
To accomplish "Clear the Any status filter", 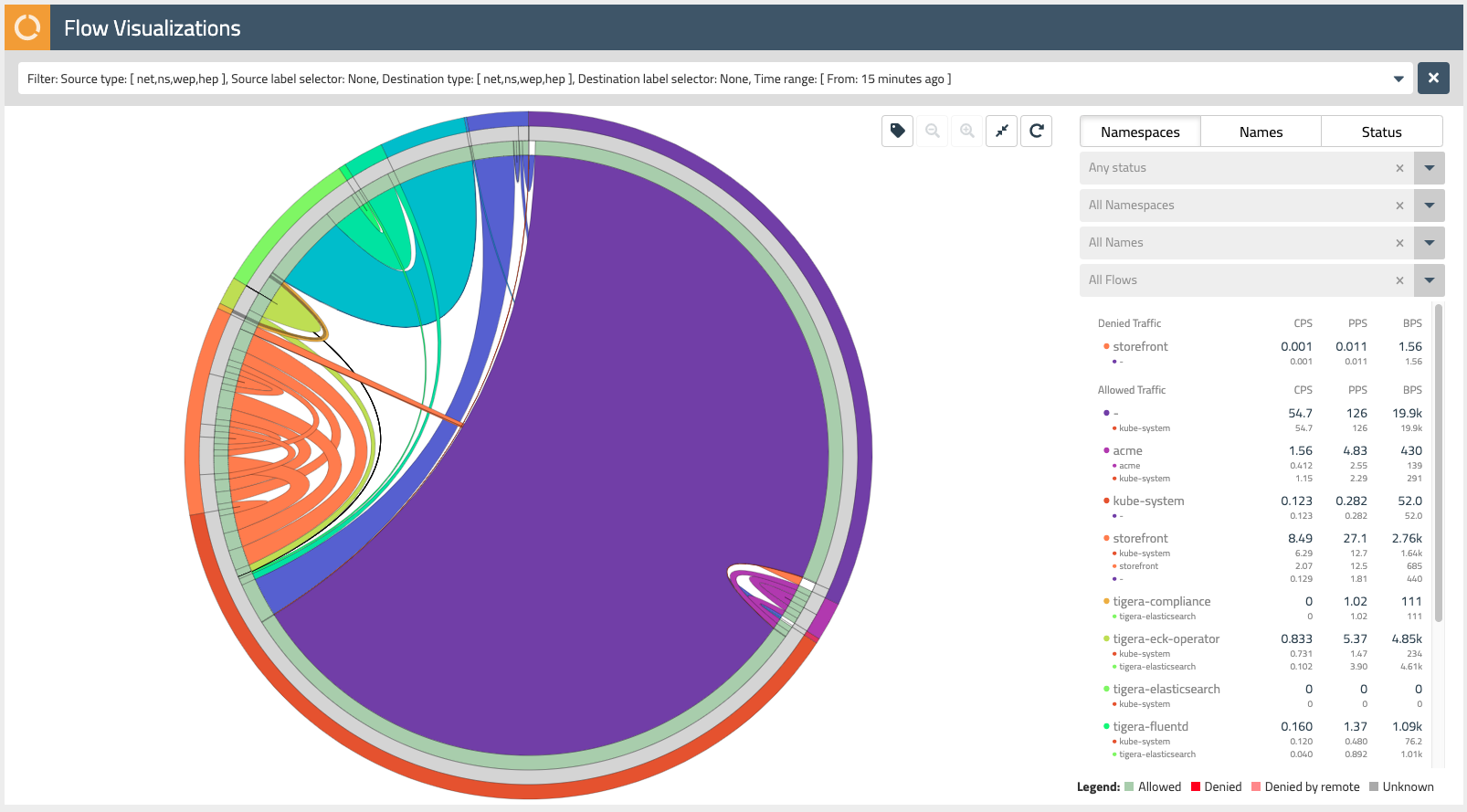I will [x=1399, y=168].
